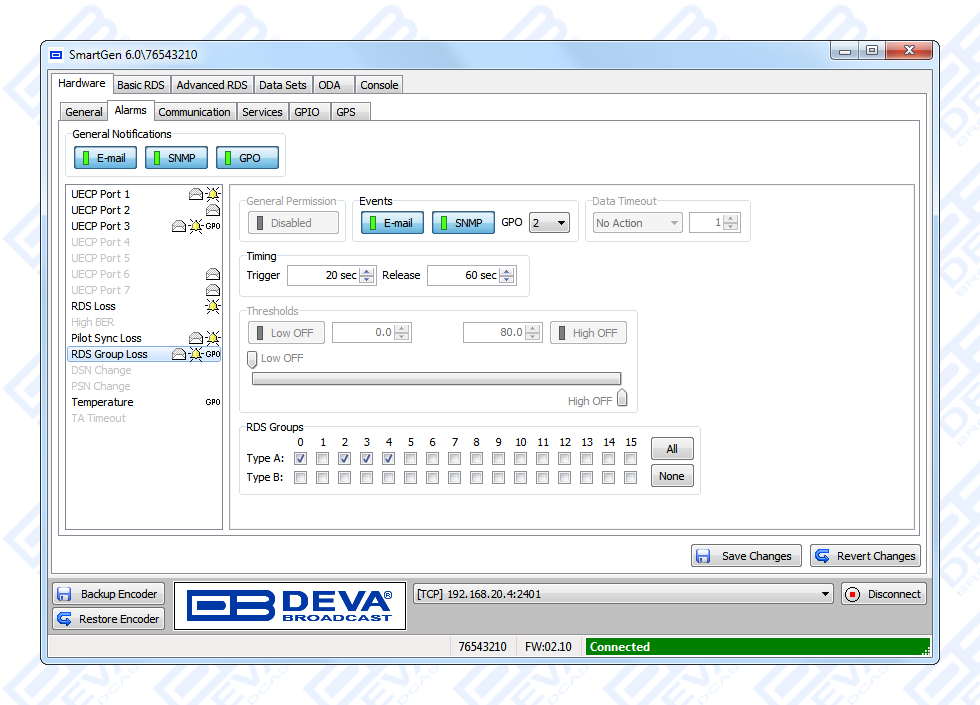The image size is (980, 705).
Task: Toggle the General Notifications SNMP button
Action: [x=176, y=158]
